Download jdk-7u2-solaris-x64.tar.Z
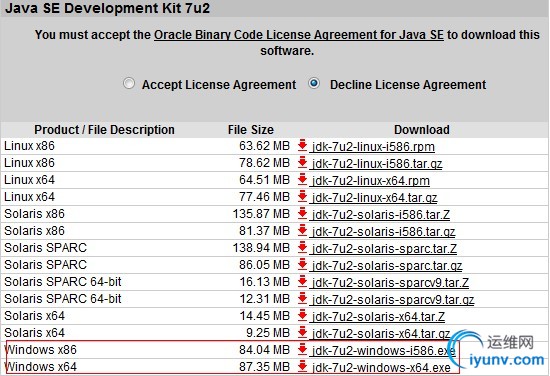The width and height of the screenshot is (550, 376). click(378, 316)
